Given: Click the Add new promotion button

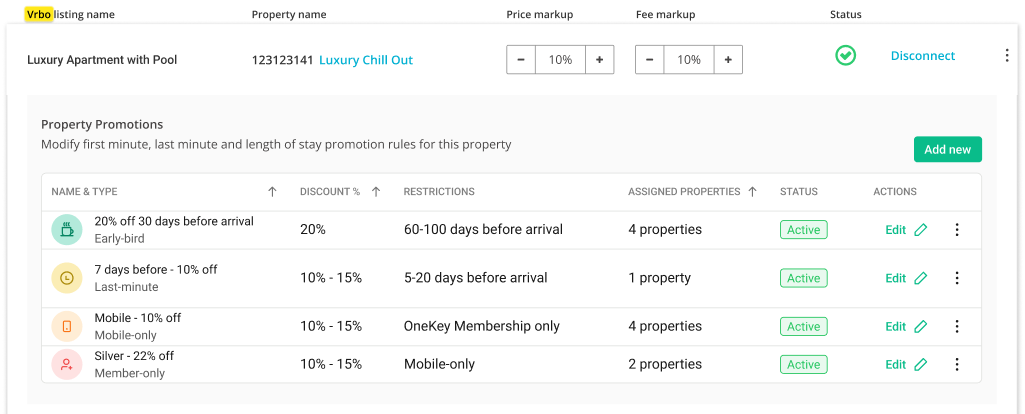Looking at the screenshot, I should click(947, 150).
